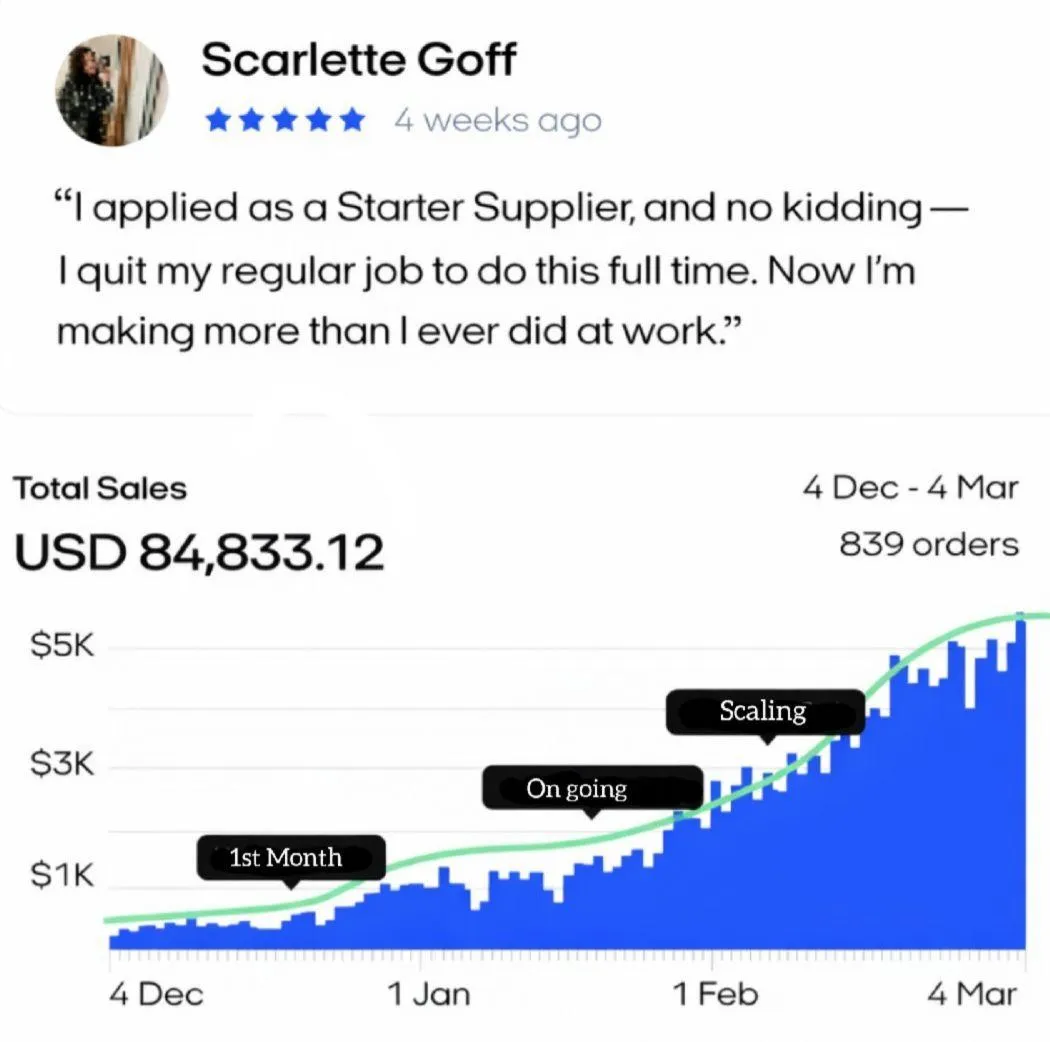Click the $5K axis label

[62, 647]
